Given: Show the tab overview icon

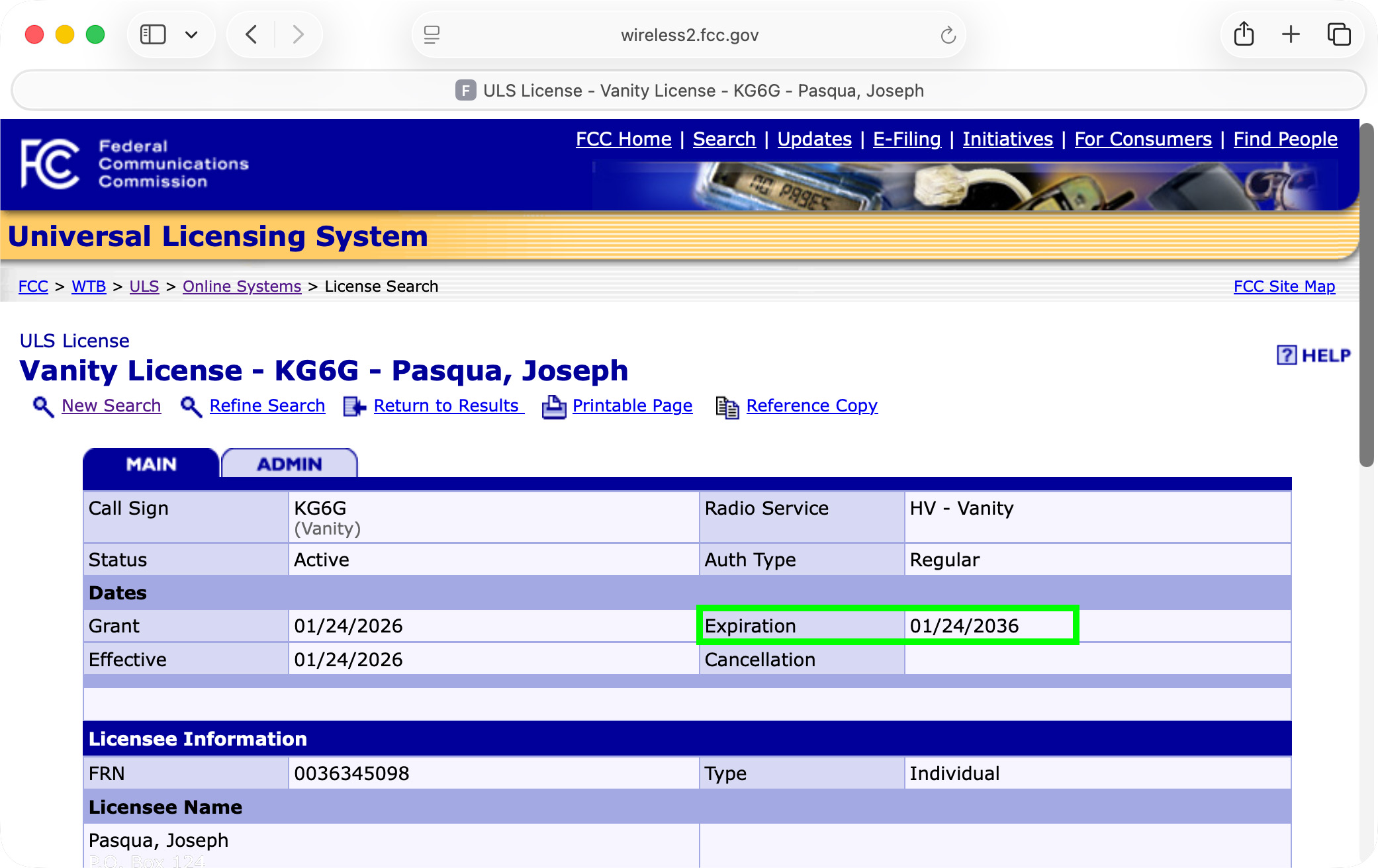Looking at the screenshot, I should tap(1339, 34).
